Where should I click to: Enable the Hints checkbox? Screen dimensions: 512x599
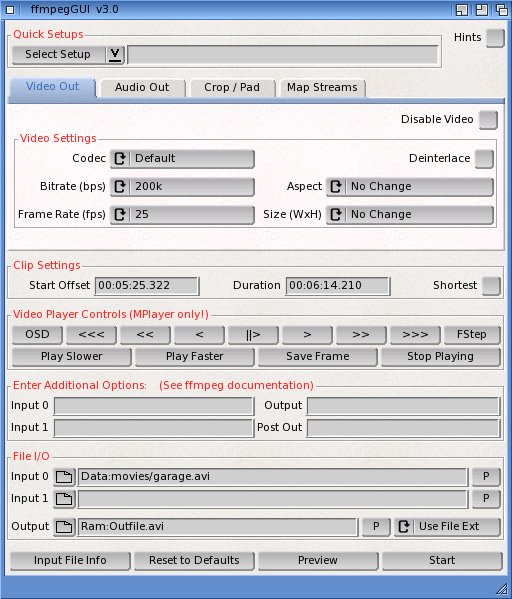(x=495, y=38)
